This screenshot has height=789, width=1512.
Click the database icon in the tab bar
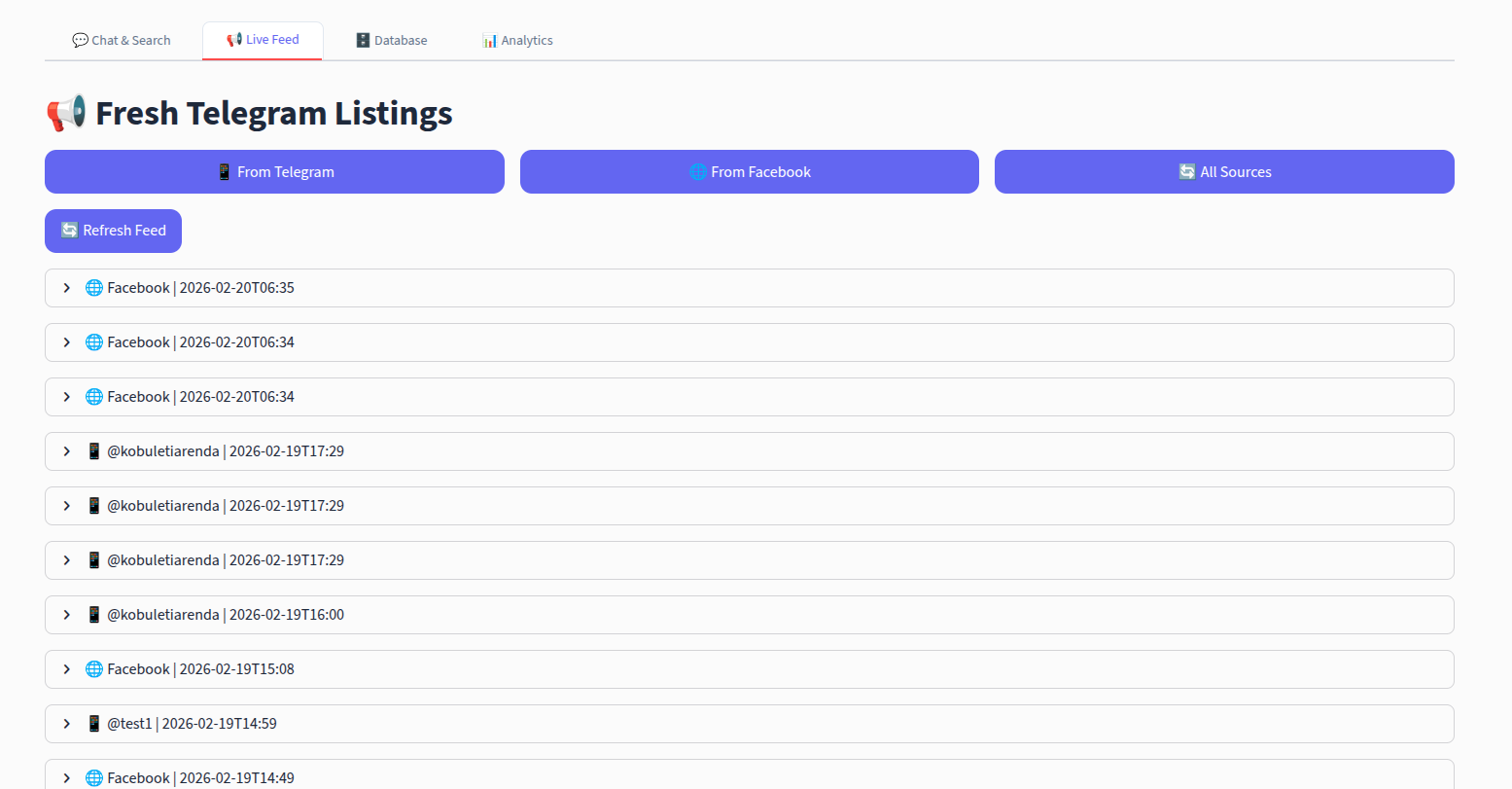[363, 40]
